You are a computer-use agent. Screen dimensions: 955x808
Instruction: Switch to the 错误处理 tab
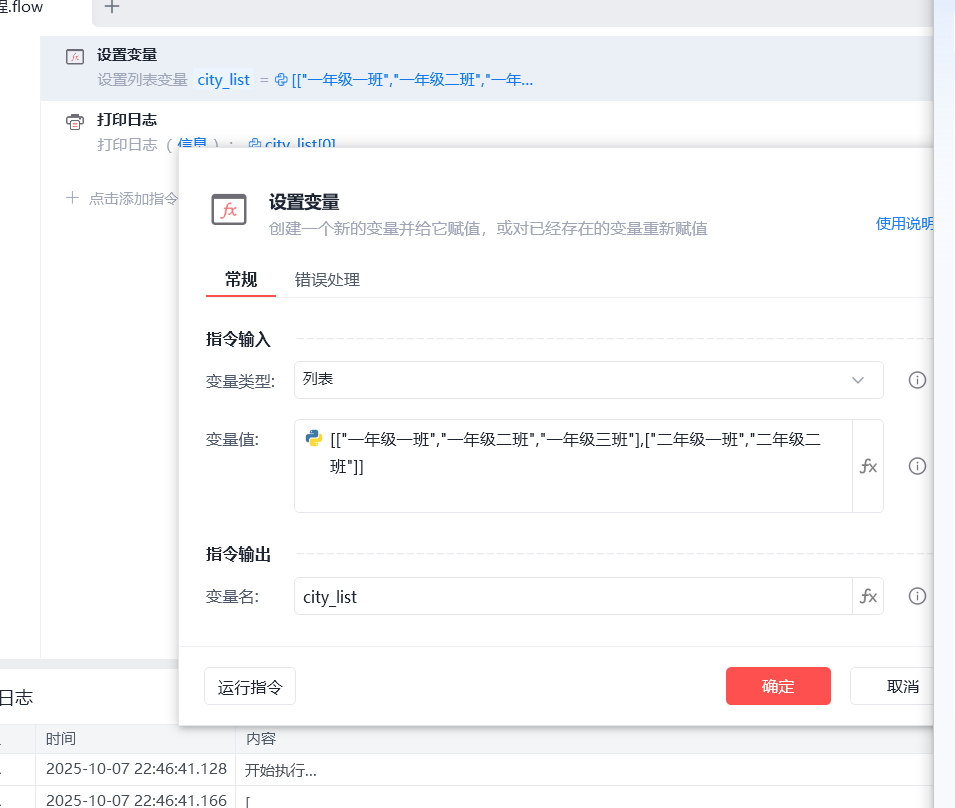(x=328, y=279)
